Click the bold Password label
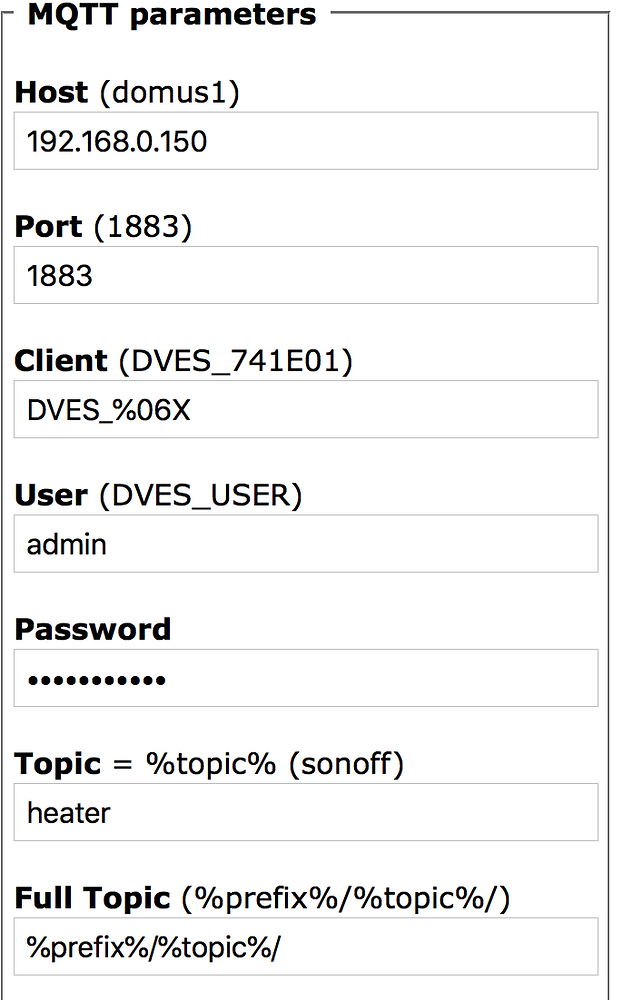This screenshot has height=1000, width=622. (93, 629)
